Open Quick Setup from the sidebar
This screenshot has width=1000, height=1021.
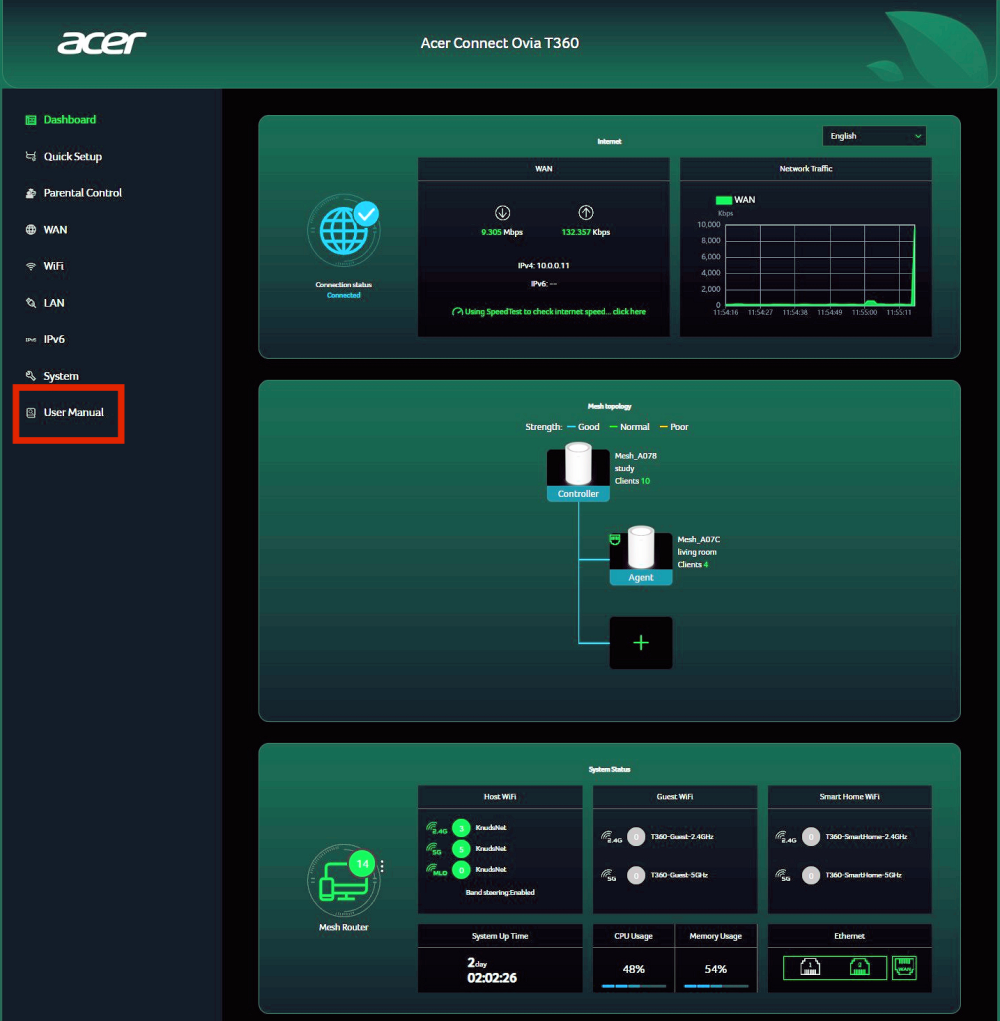pyautogui.click(x=72, y=156)
